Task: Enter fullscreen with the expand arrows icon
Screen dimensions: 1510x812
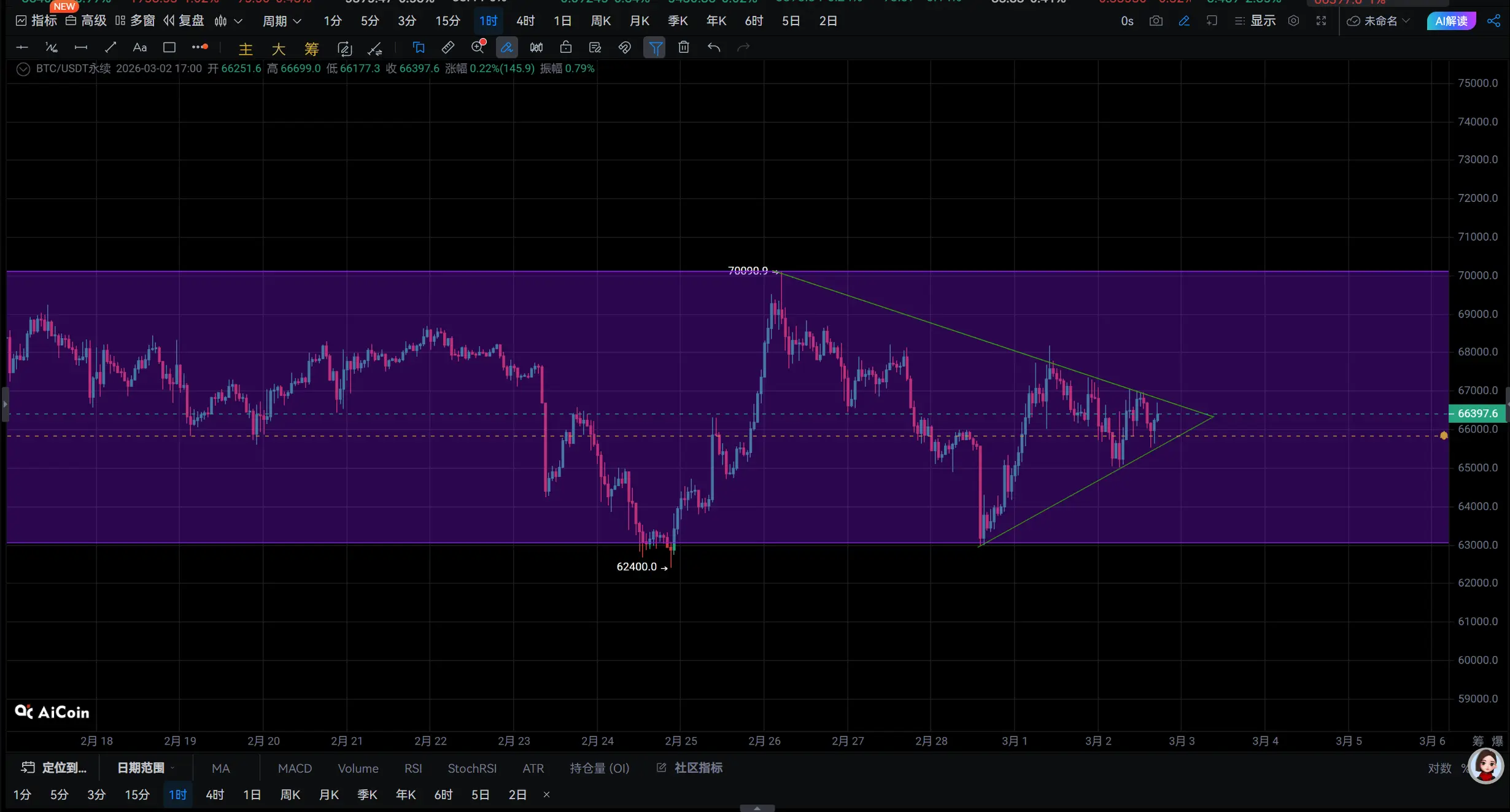Action: pyautogui.click(x=1321, y=21)
